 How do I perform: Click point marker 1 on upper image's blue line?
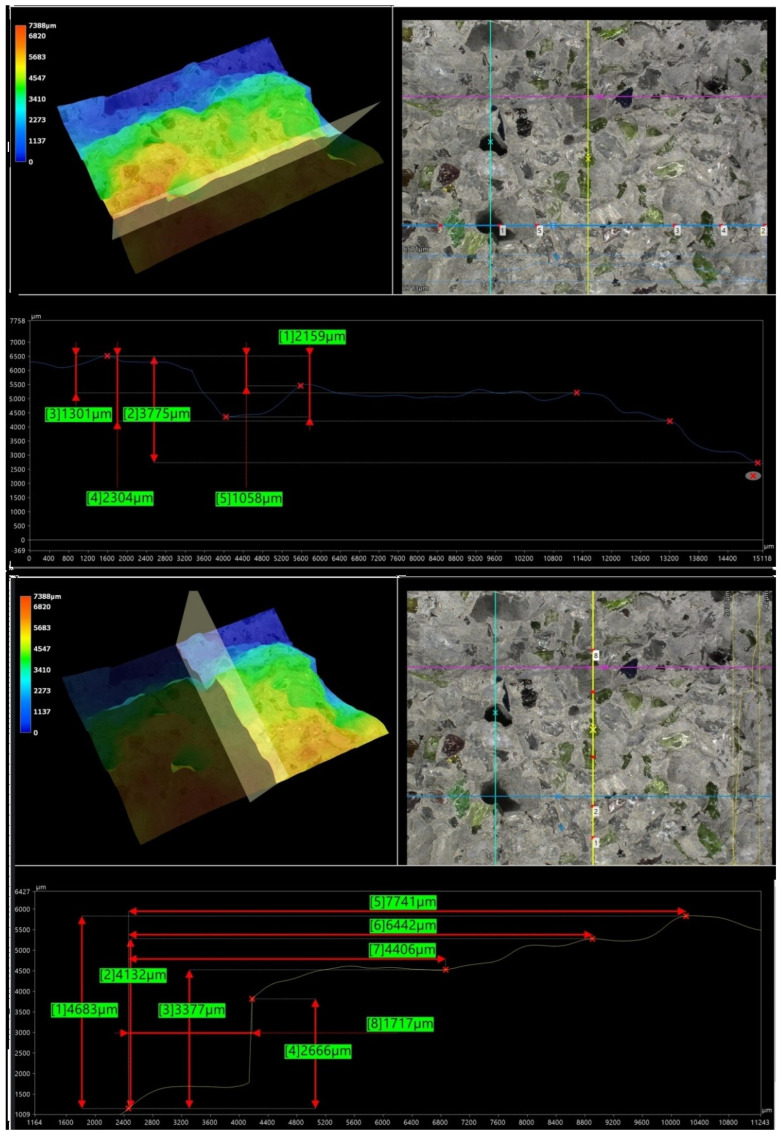502,230
